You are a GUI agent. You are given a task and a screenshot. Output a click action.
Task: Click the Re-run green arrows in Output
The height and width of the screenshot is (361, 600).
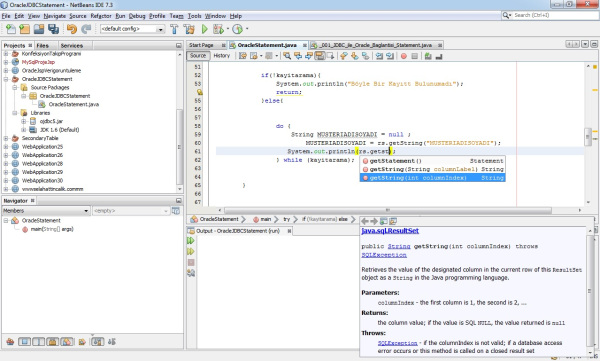[x=191, y=240]
